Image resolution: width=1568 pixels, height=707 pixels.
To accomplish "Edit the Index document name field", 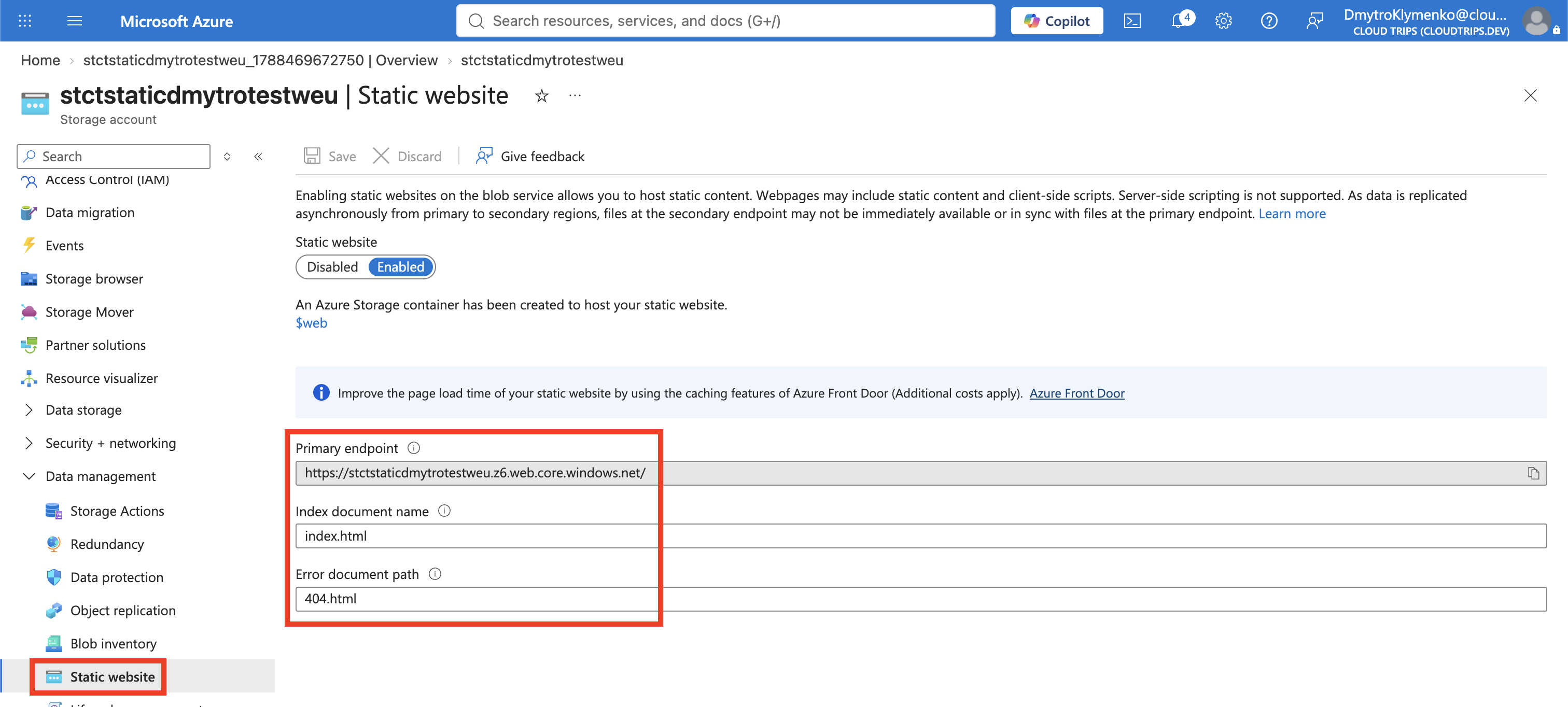I will [921, 536].
